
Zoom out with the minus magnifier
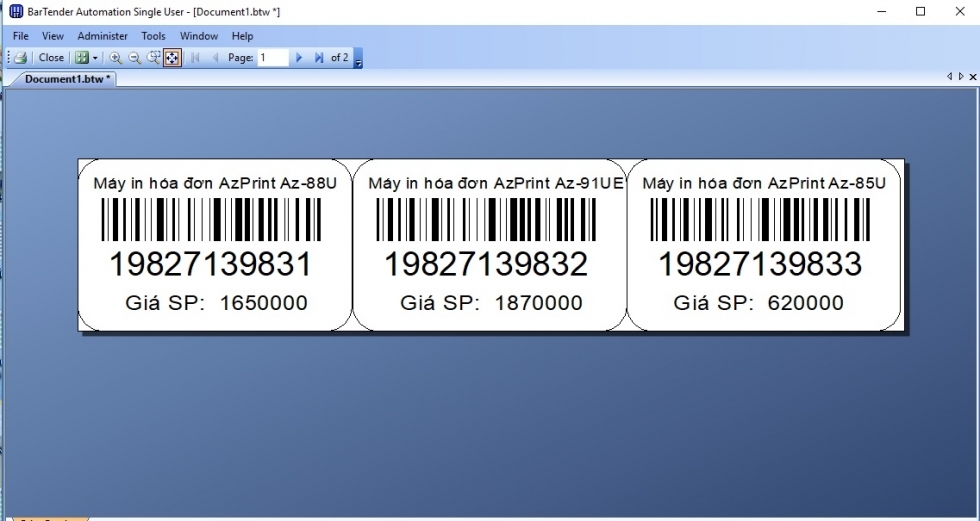pyautogui.click(x=134, y=57)
